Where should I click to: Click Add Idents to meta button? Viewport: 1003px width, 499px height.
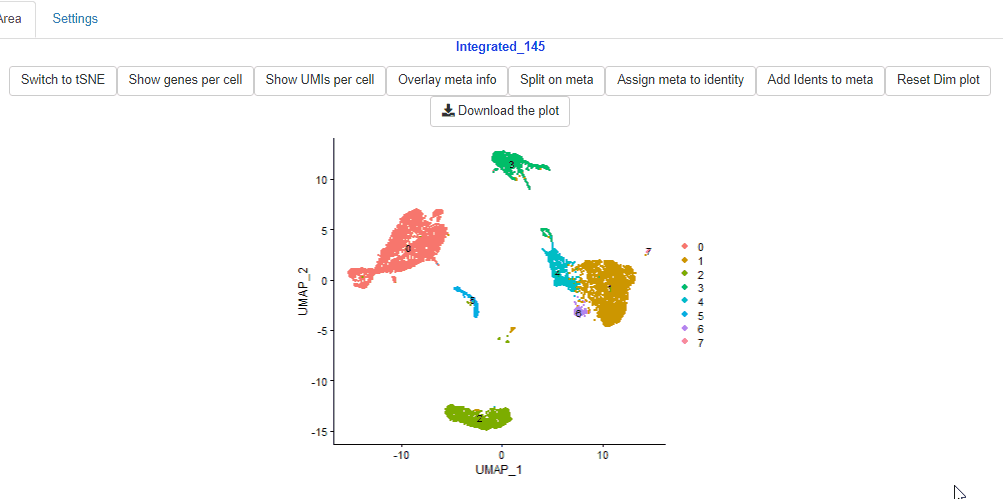click(x=820, y=80)
